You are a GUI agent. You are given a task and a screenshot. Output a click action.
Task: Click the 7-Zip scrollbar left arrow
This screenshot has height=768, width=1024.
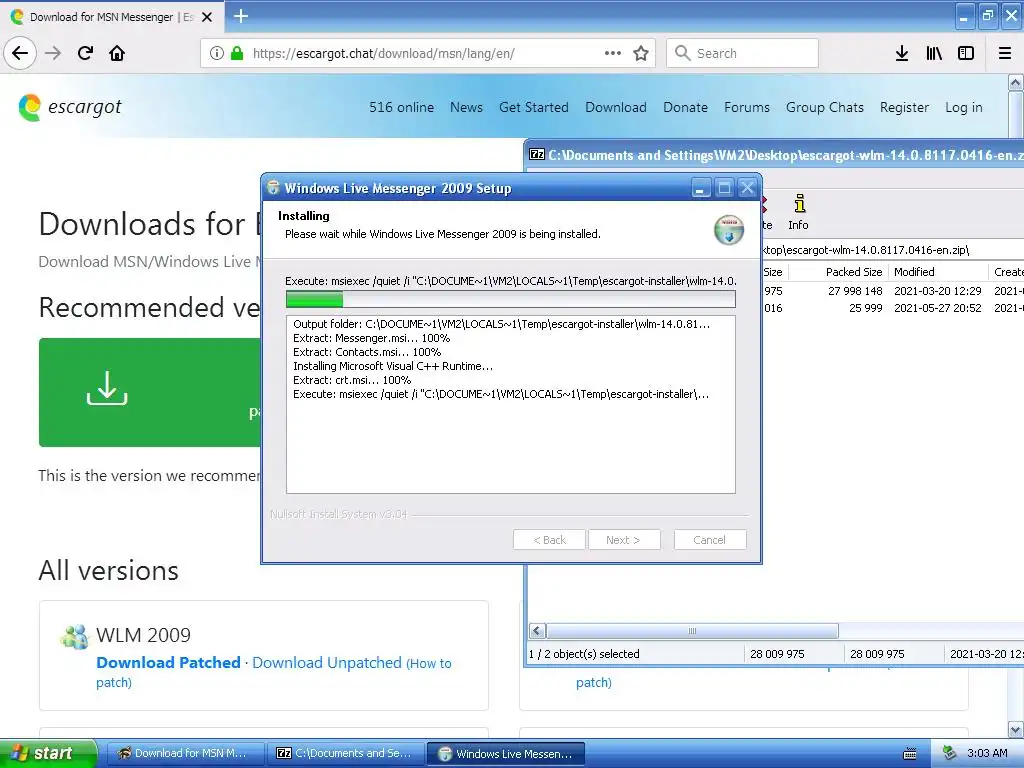[537, 631]
